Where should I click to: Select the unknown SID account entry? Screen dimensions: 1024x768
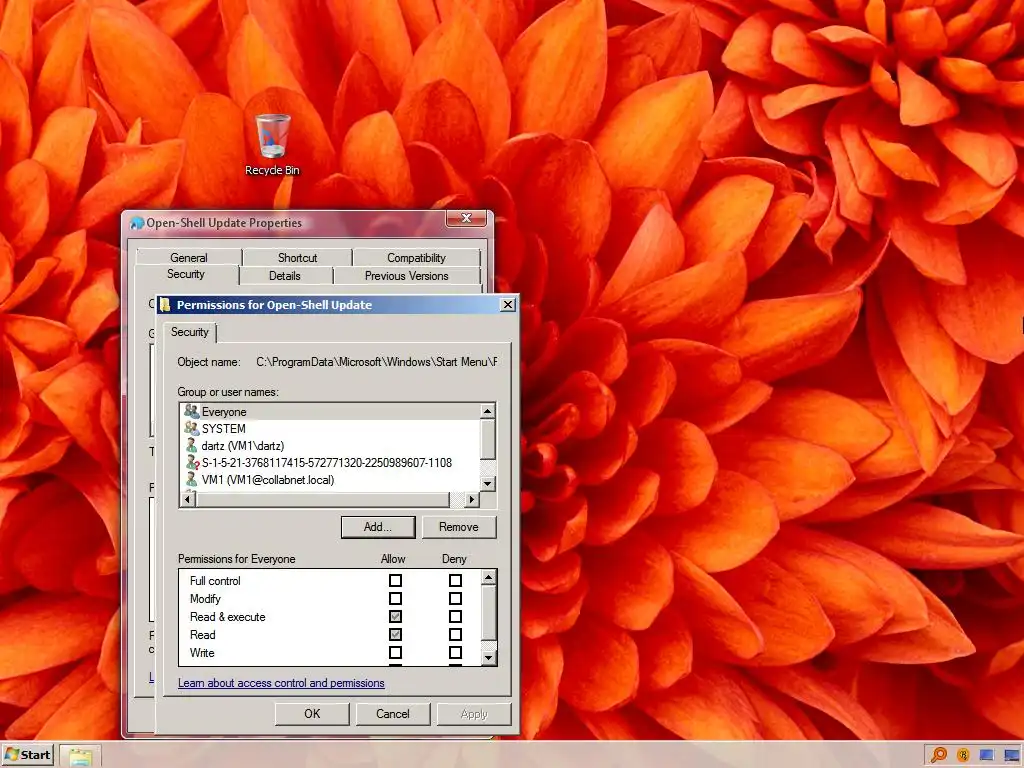coord(330,462)
